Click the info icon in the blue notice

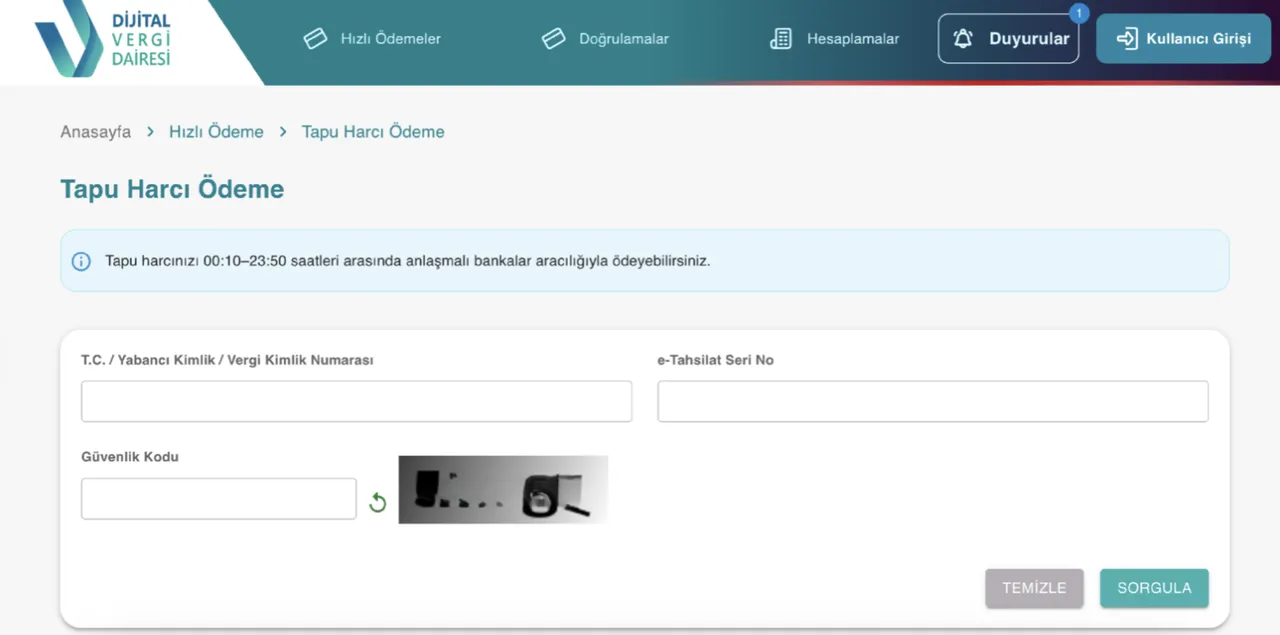coord(81,261)
